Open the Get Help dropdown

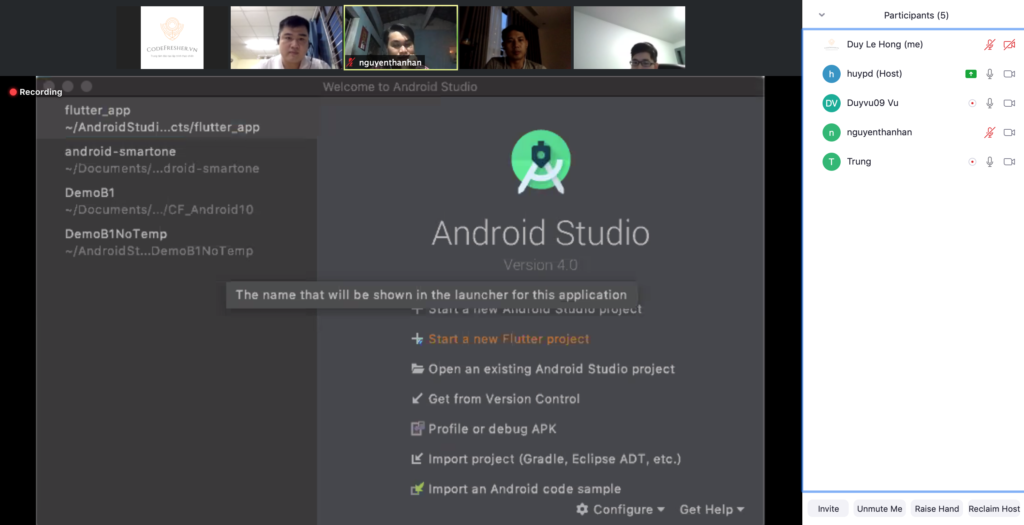(x=711, y=509)
